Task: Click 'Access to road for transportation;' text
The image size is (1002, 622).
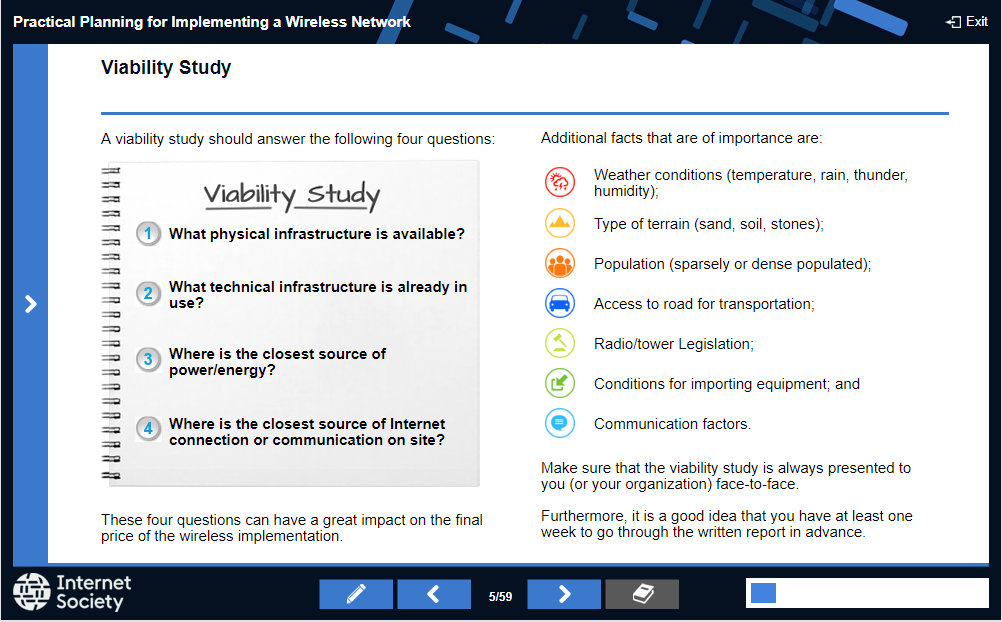Action: click(704, 304)
